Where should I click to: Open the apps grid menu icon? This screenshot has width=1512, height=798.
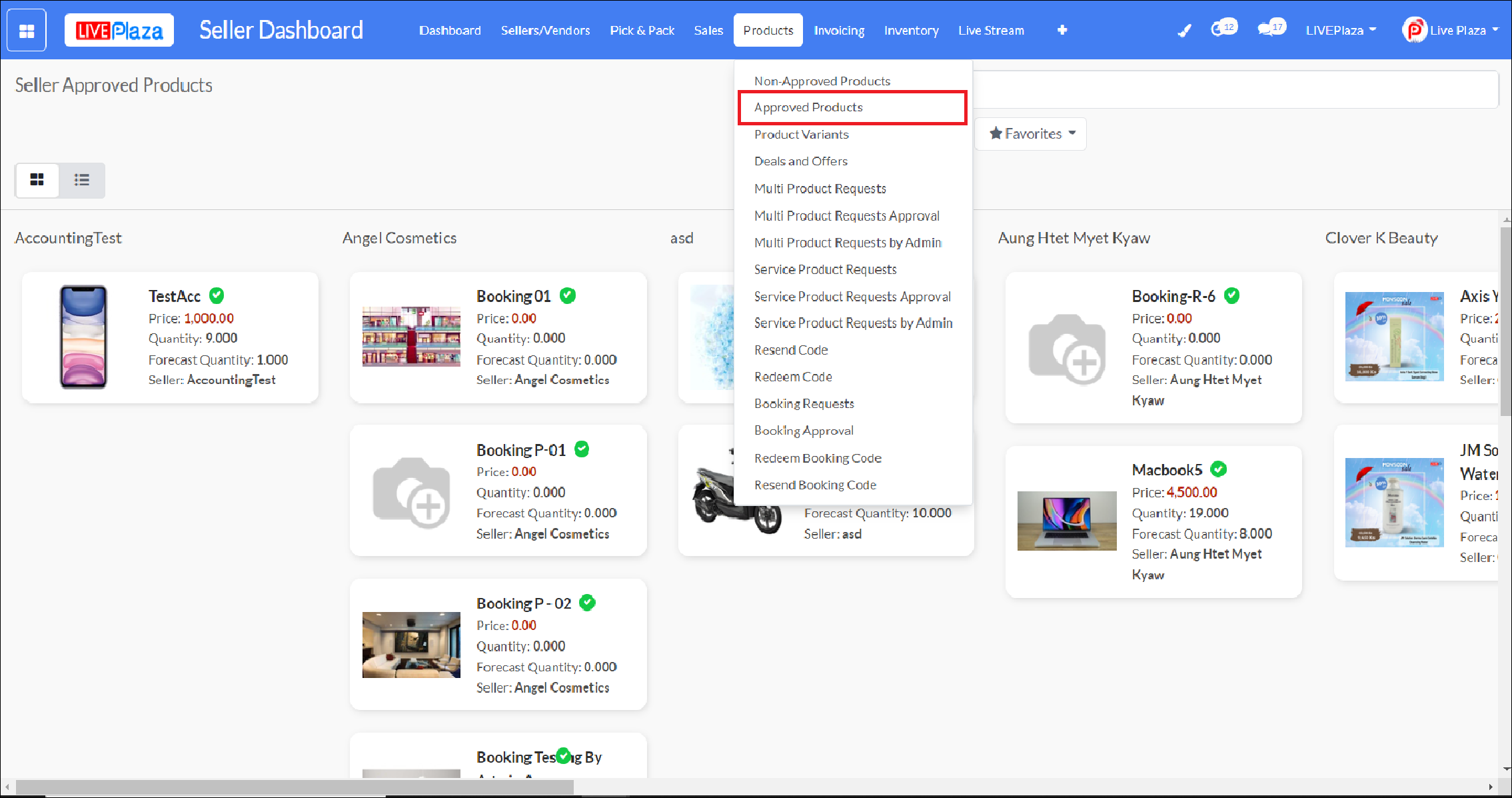[27, 31]
